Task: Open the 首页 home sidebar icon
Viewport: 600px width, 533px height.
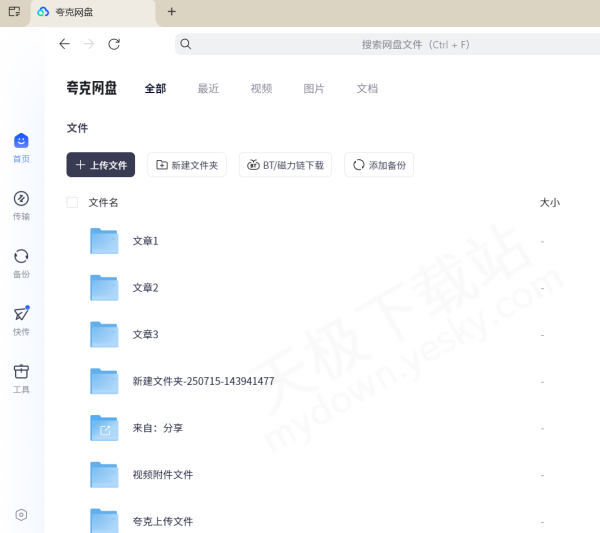Action: (x=21, y=141)
